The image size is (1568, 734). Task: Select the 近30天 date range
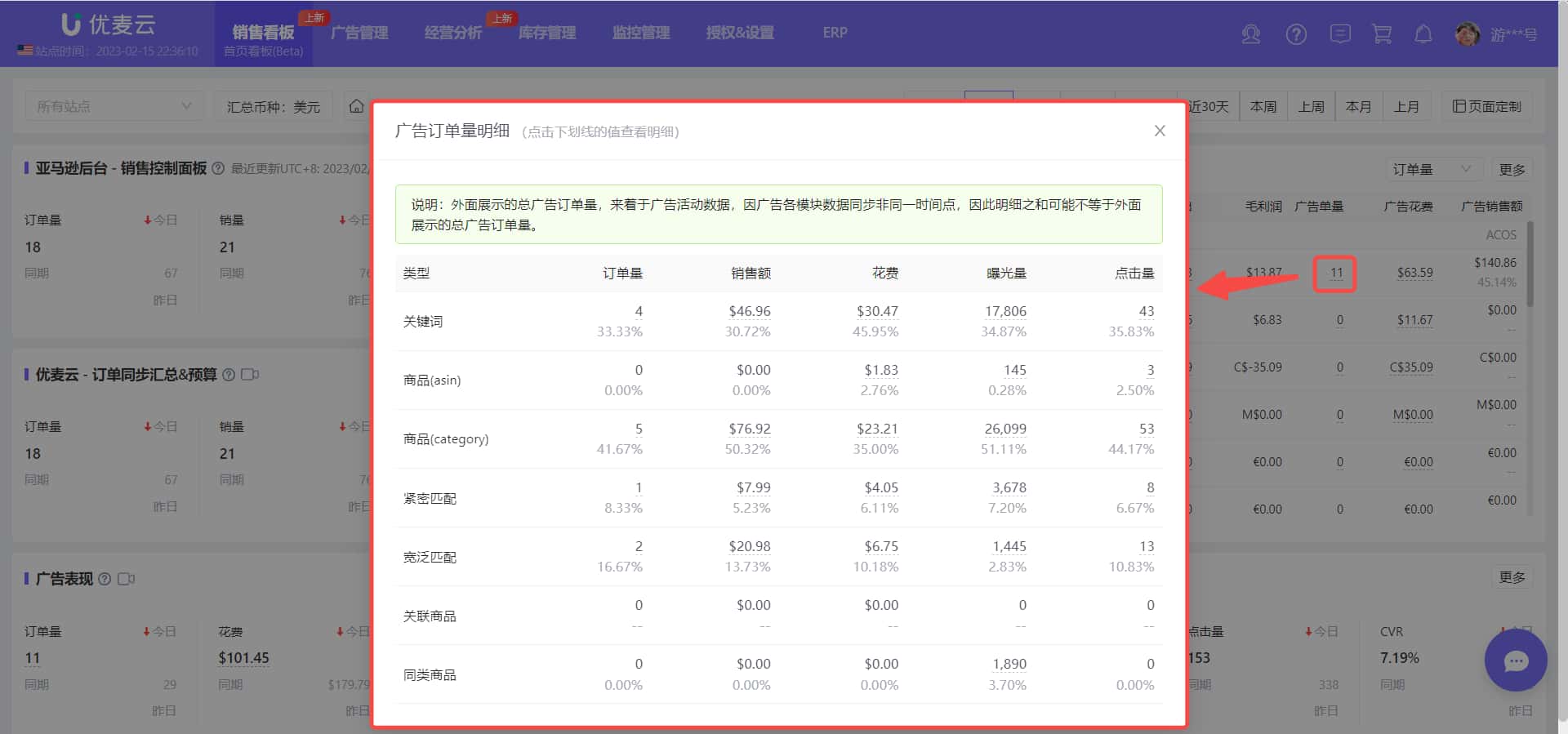(x=1209, y=106)
